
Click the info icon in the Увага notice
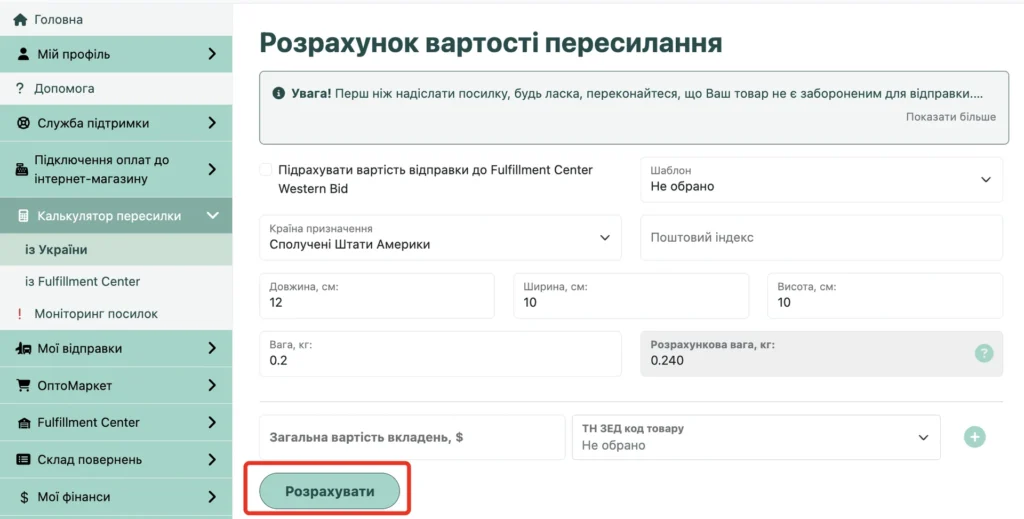(279, 93)
